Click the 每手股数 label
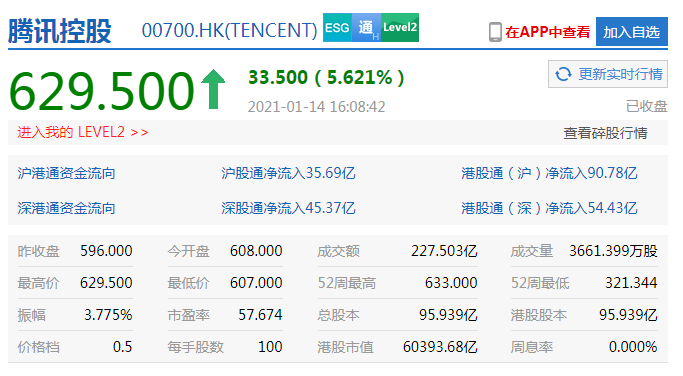The height and width of the screenshot is (376, 683). point(196,347)
